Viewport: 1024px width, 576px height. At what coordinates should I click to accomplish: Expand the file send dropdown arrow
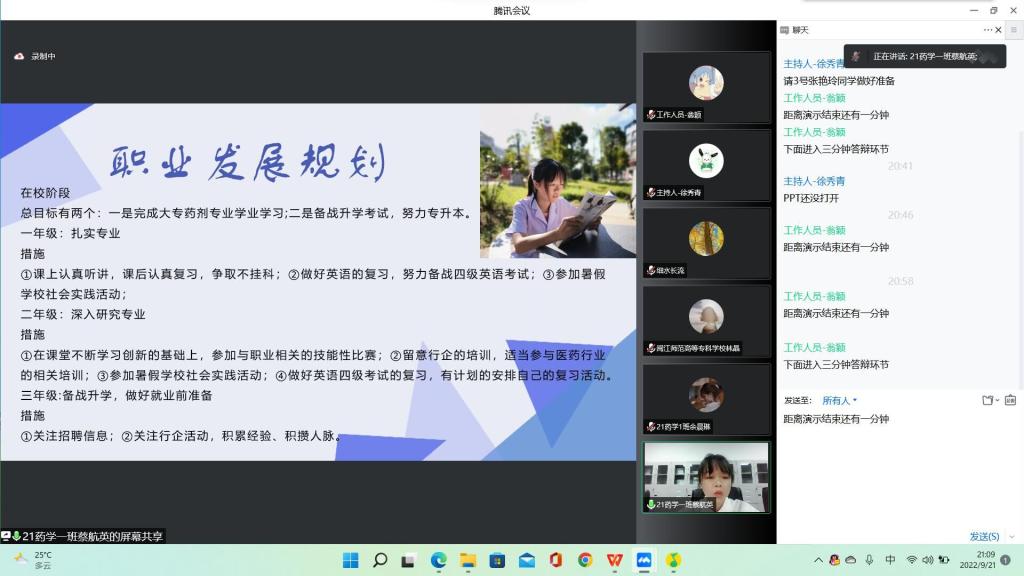(x=997, y=401)
